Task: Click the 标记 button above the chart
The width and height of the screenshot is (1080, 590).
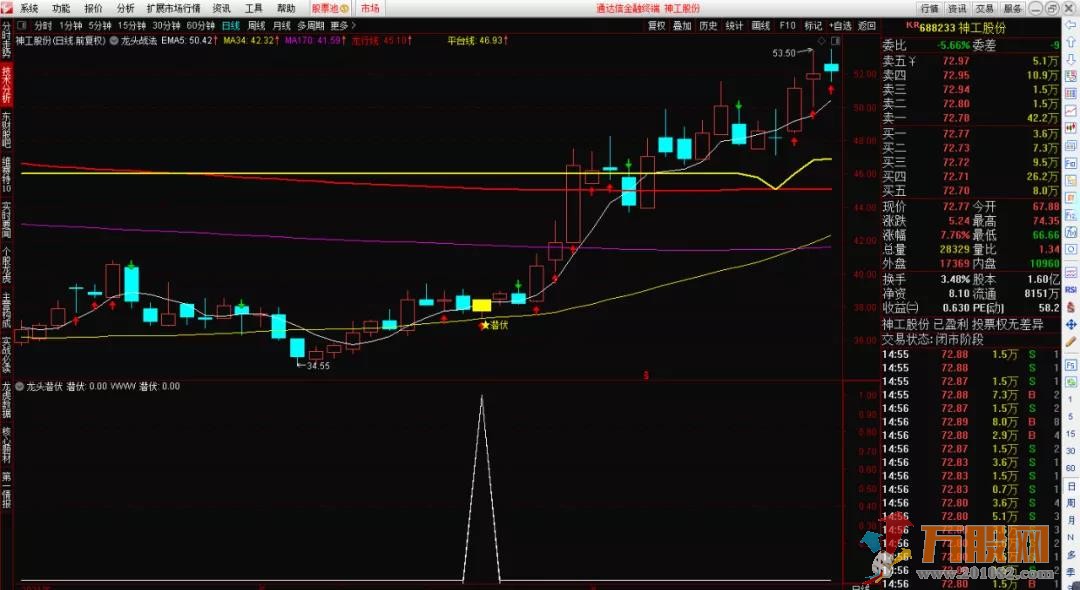Action: (x=813, y=25)
